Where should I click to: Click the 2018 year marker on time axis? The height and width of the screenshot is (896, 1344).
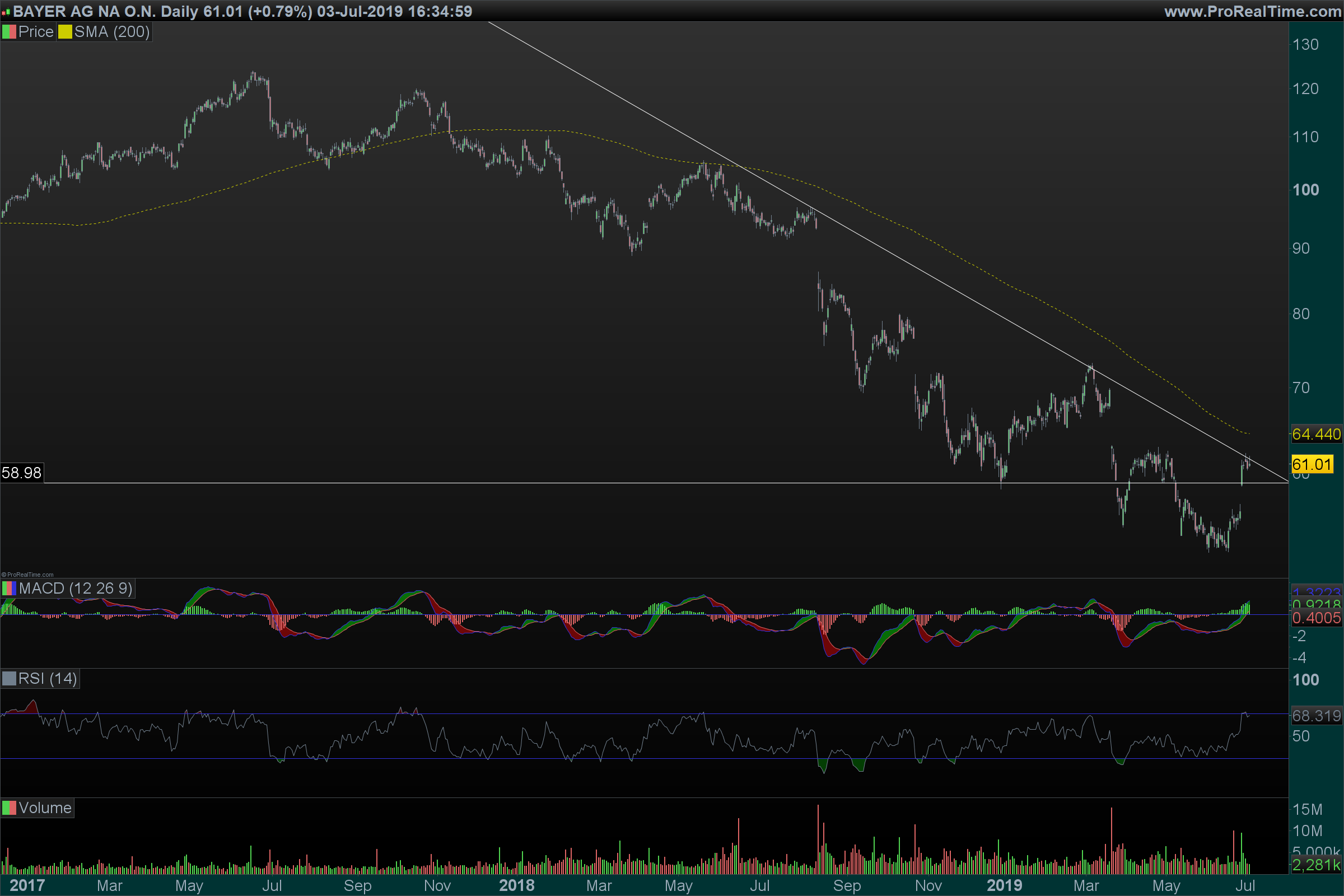pos(516,886)
